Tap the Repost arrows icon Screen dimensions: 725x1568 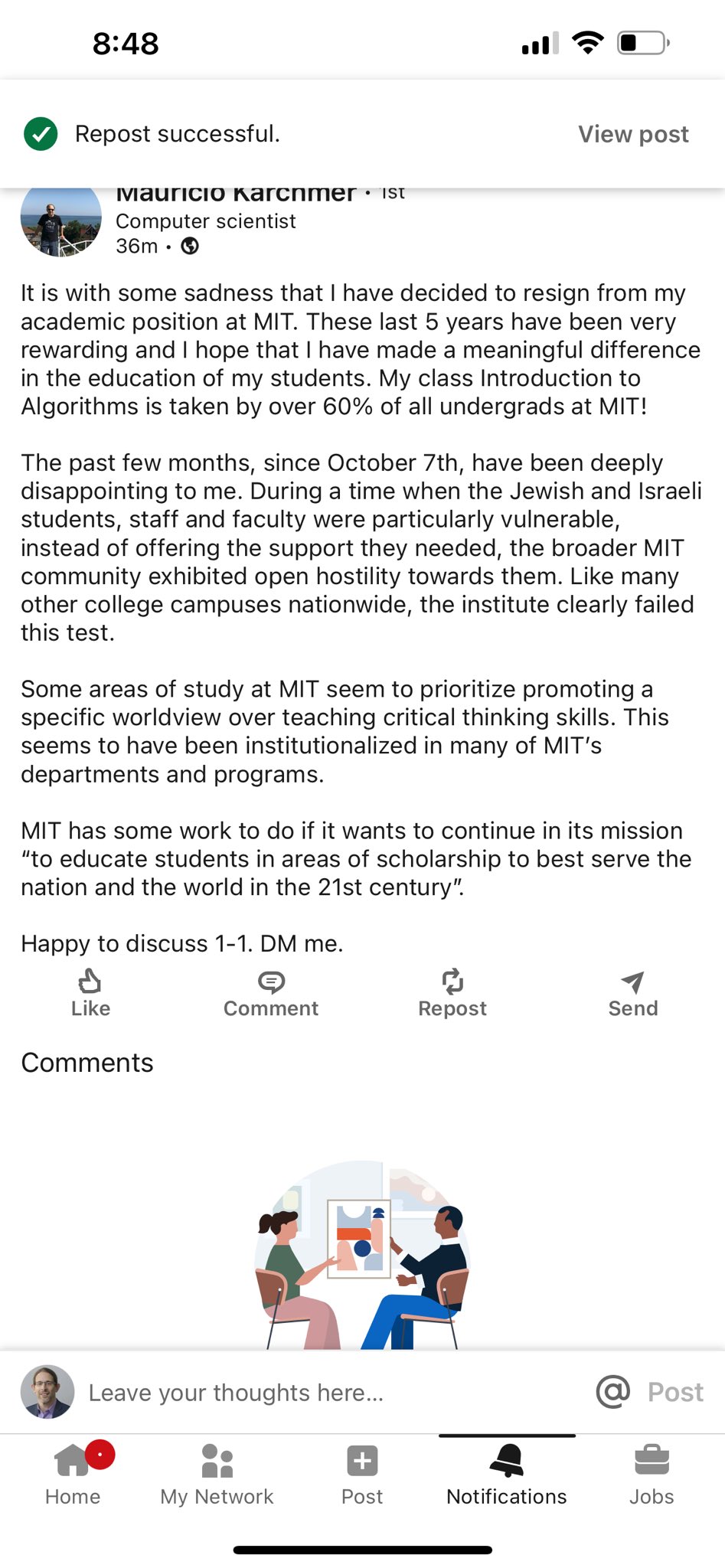[452, 982]
